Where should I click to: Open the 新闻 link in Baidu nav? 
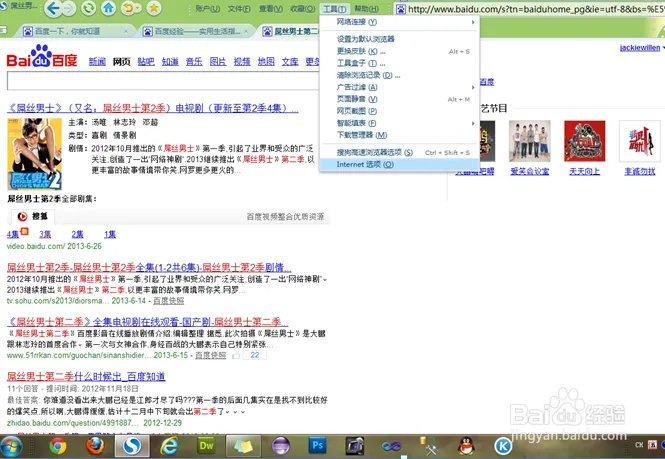coord(97,62)
